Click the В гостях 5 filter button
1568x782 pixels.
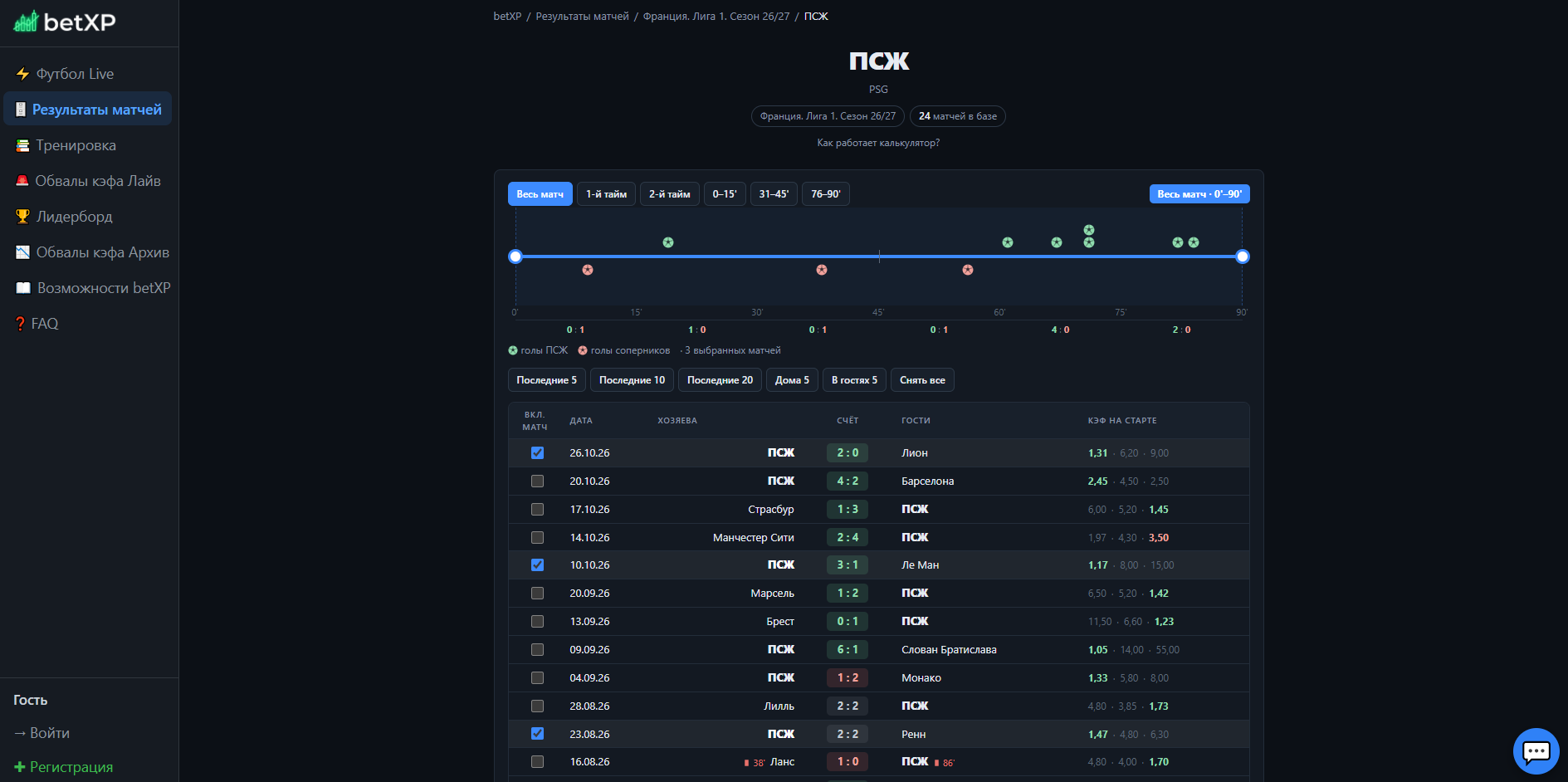tap(855, 380)
